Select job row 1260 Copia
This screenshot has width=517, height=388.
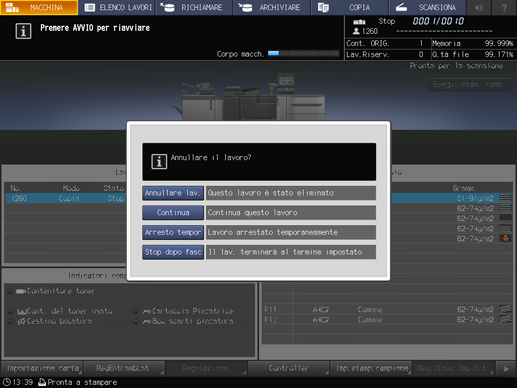[66, 198]
